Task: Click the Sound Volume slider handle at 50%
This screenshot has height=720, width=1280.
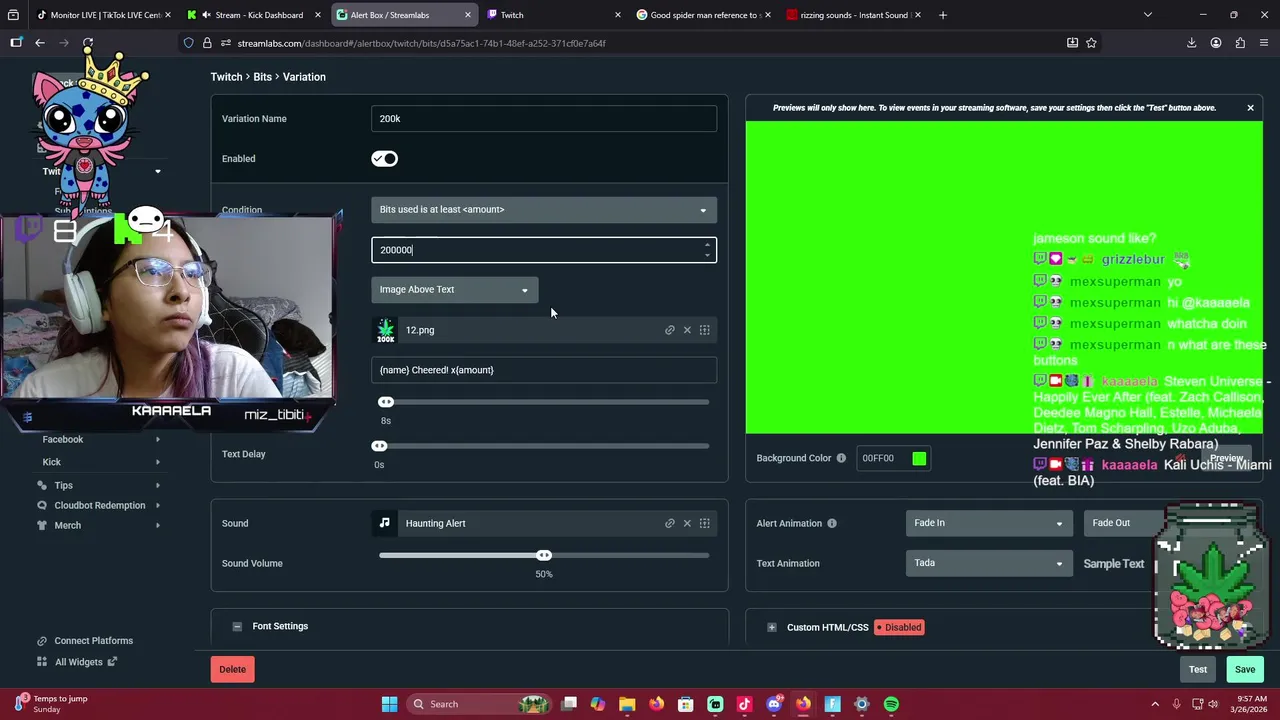Action: [544, 555]
